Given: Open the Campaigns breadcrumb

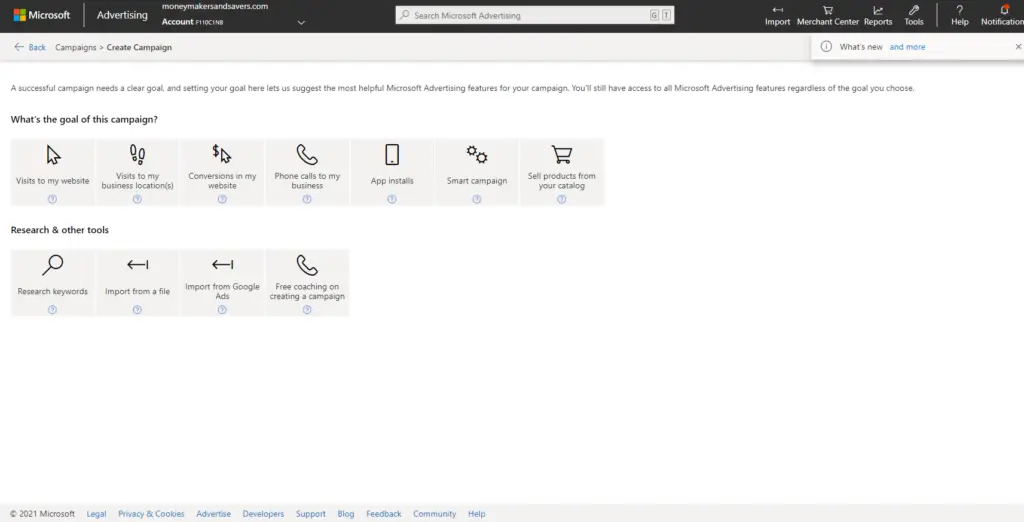Looking at the screenshot, I should tap(76, 47).
